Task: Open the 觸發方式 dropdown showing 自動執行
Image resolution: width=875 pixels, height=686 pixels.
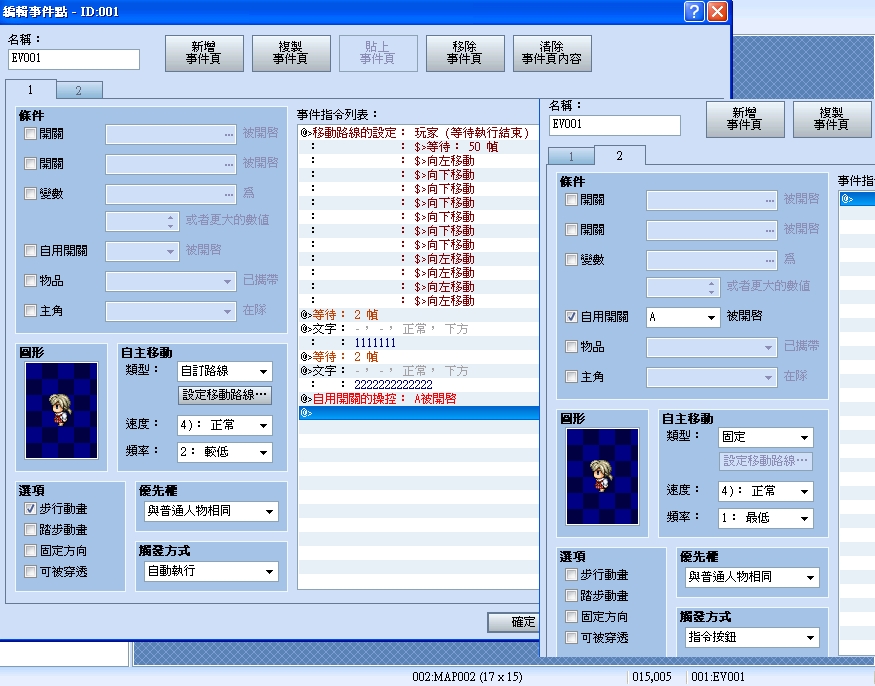Action: [x=211, y=571]
